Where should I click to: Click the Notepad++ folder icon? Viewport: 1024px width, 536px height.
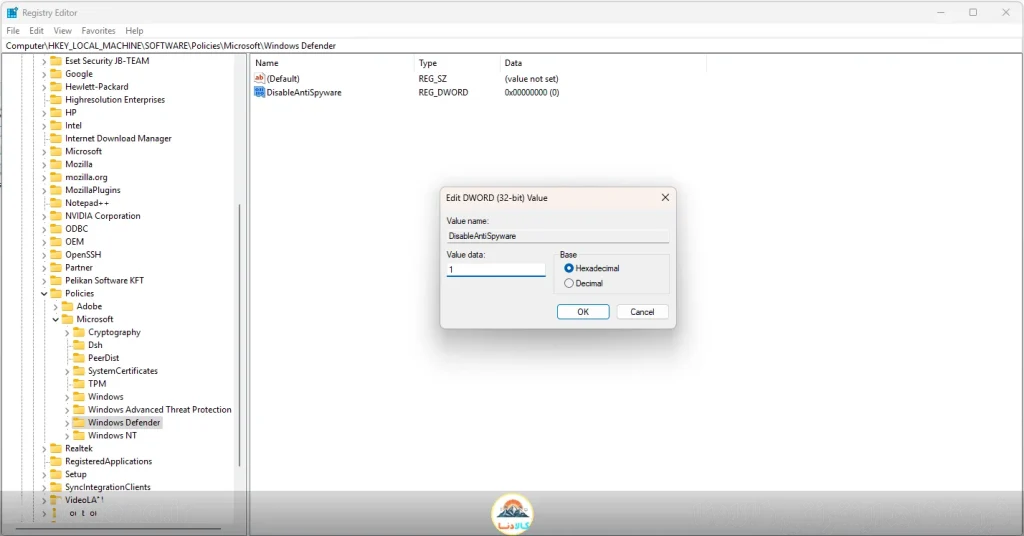click(56, 203)
